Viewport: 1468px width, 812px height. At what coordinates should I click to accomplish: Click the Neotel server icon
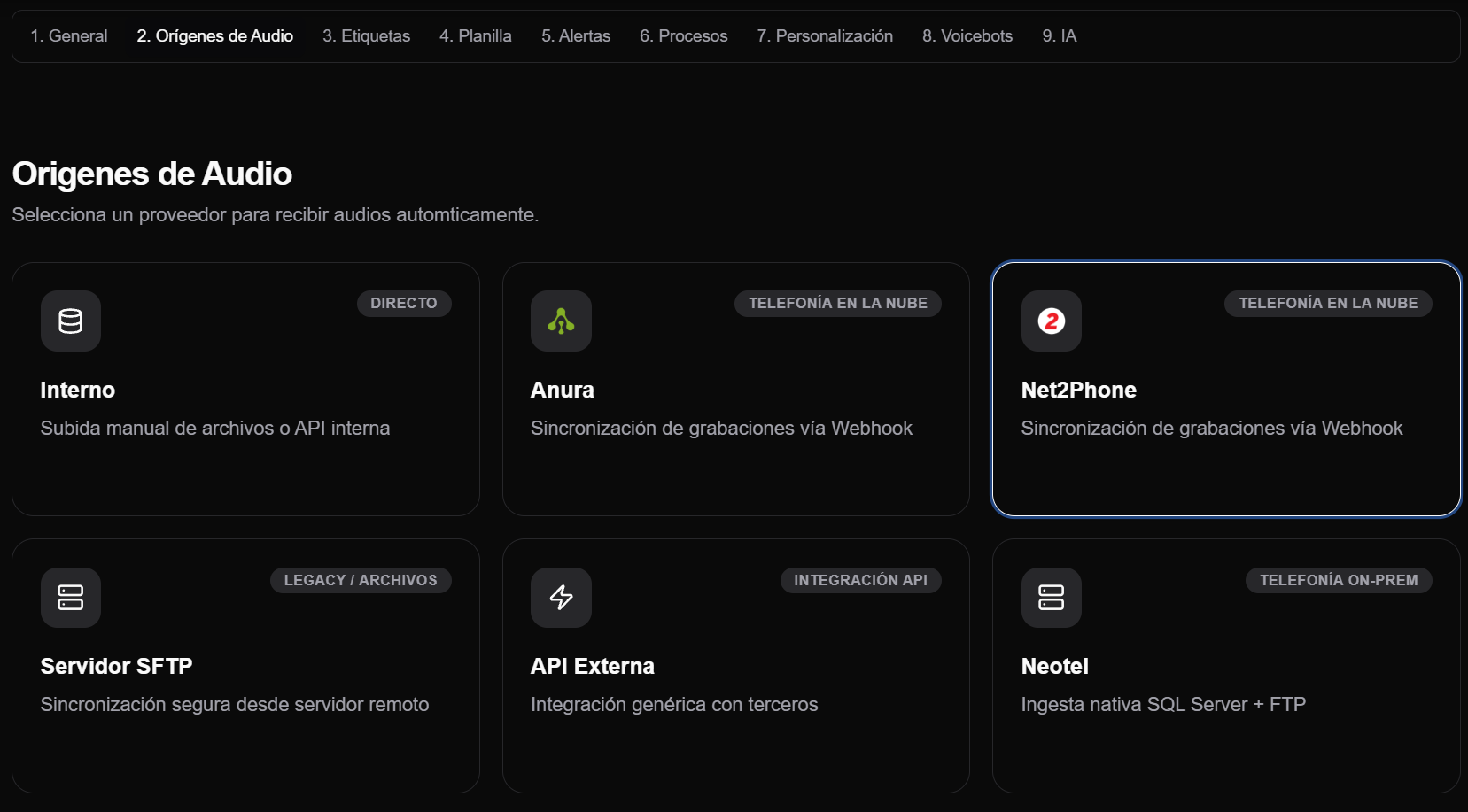1052,598
